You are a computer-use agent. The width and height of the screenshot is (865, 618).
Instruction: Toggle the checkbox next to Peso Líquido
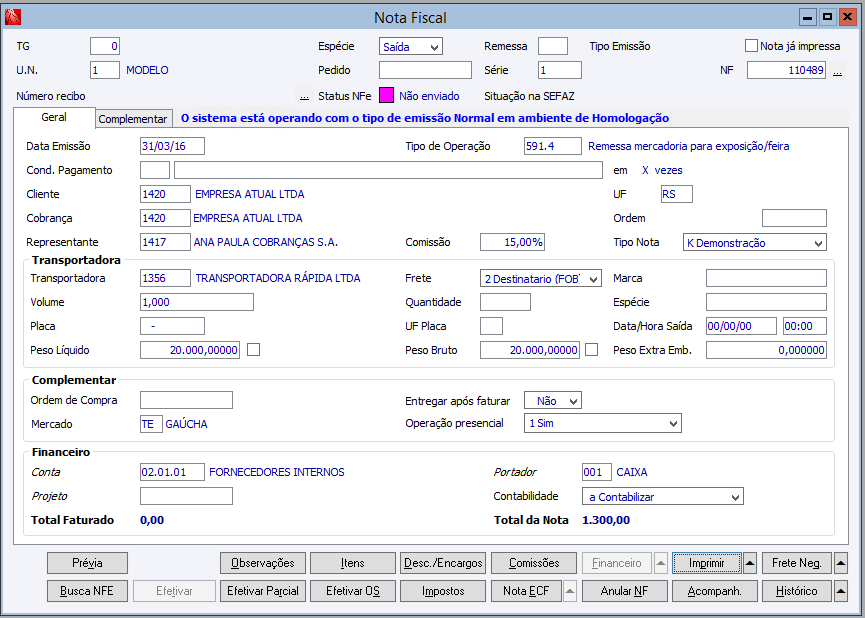click(254, 350)
